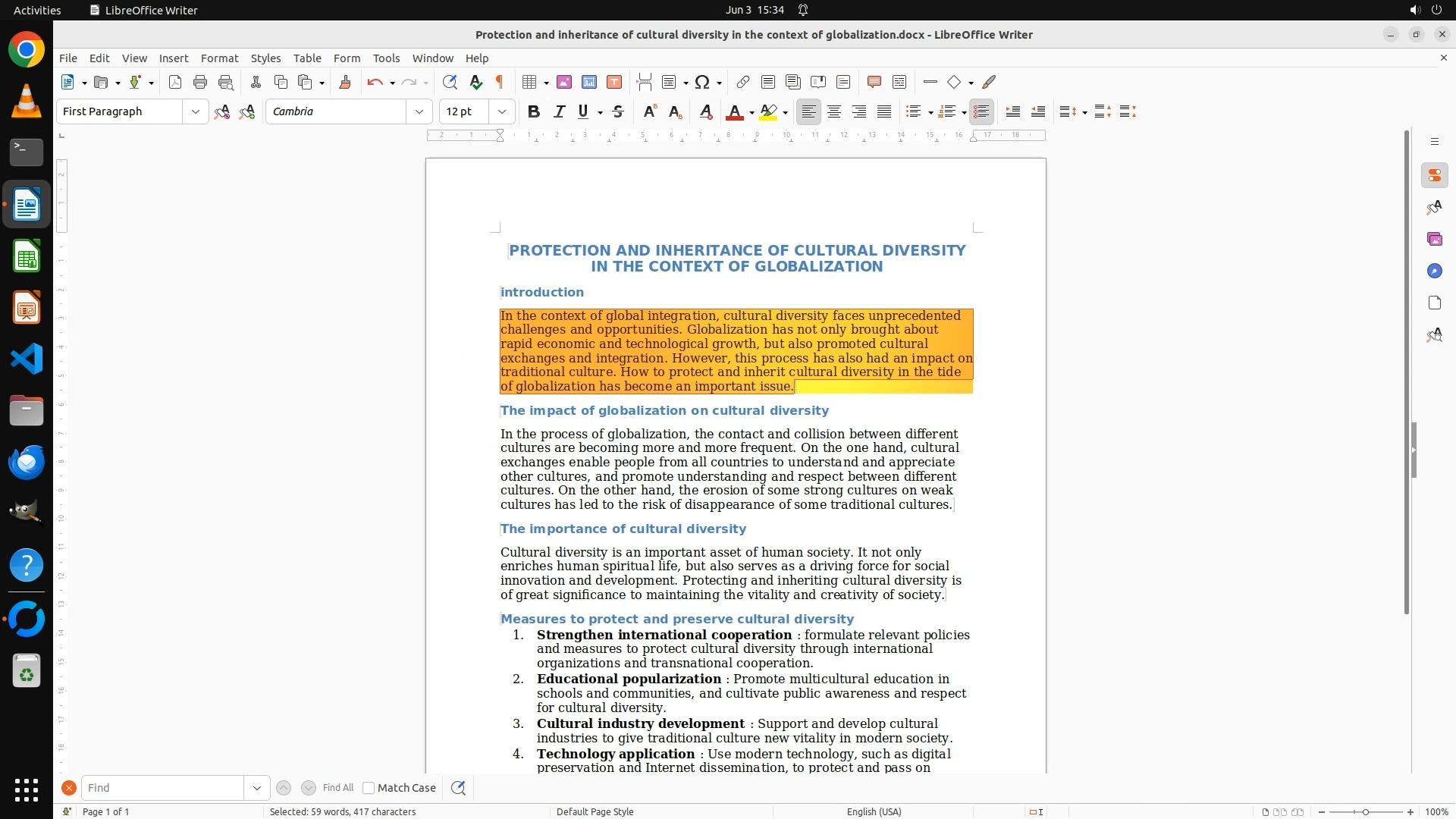Image resolution: width=1456 pixels, height=819 pixels.
Task: Click English (USA) language in status bar
Action: point(874,811)
